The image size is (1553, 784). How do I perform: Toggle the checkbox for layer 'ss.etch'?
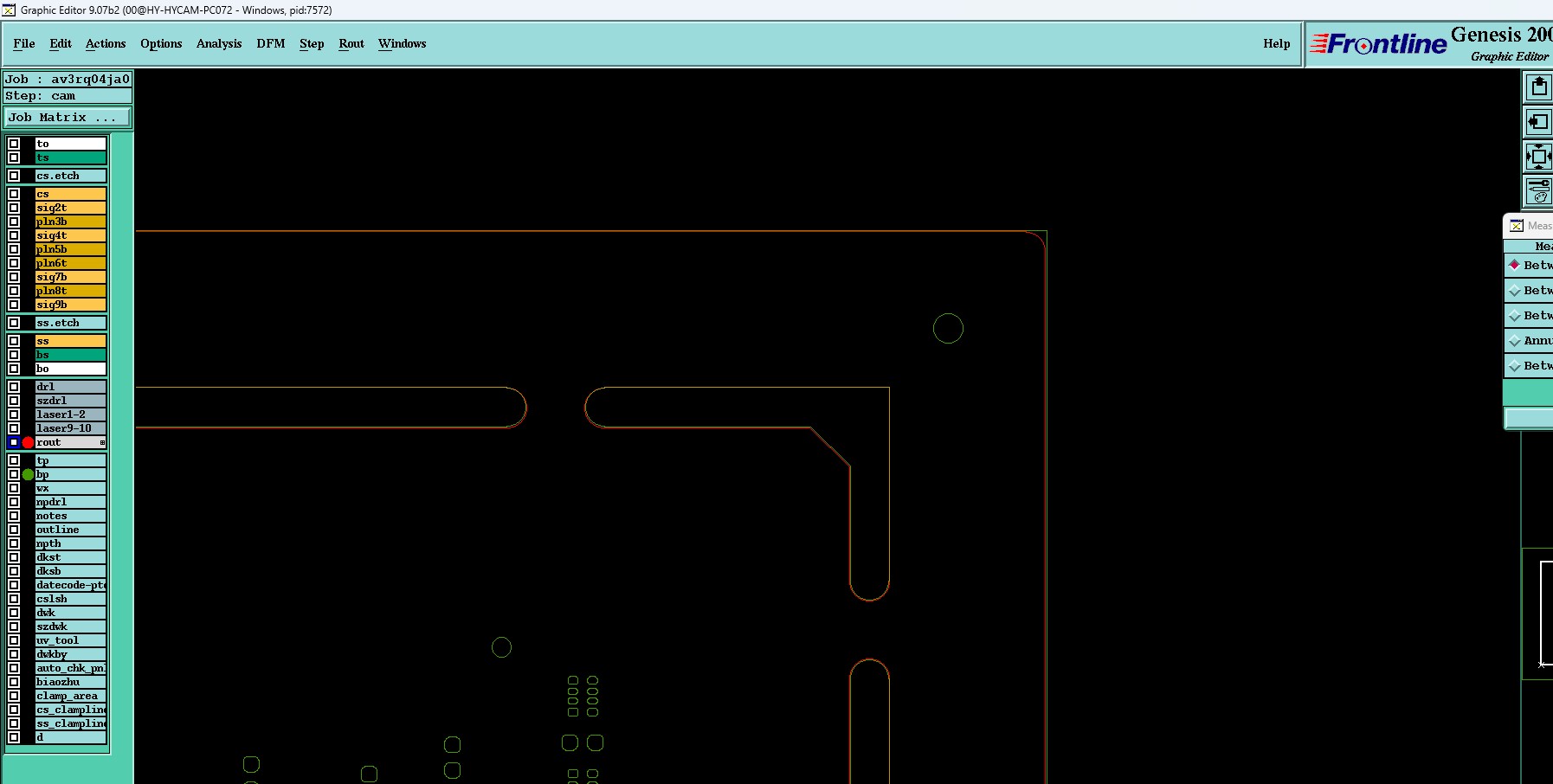coord(14,323)
